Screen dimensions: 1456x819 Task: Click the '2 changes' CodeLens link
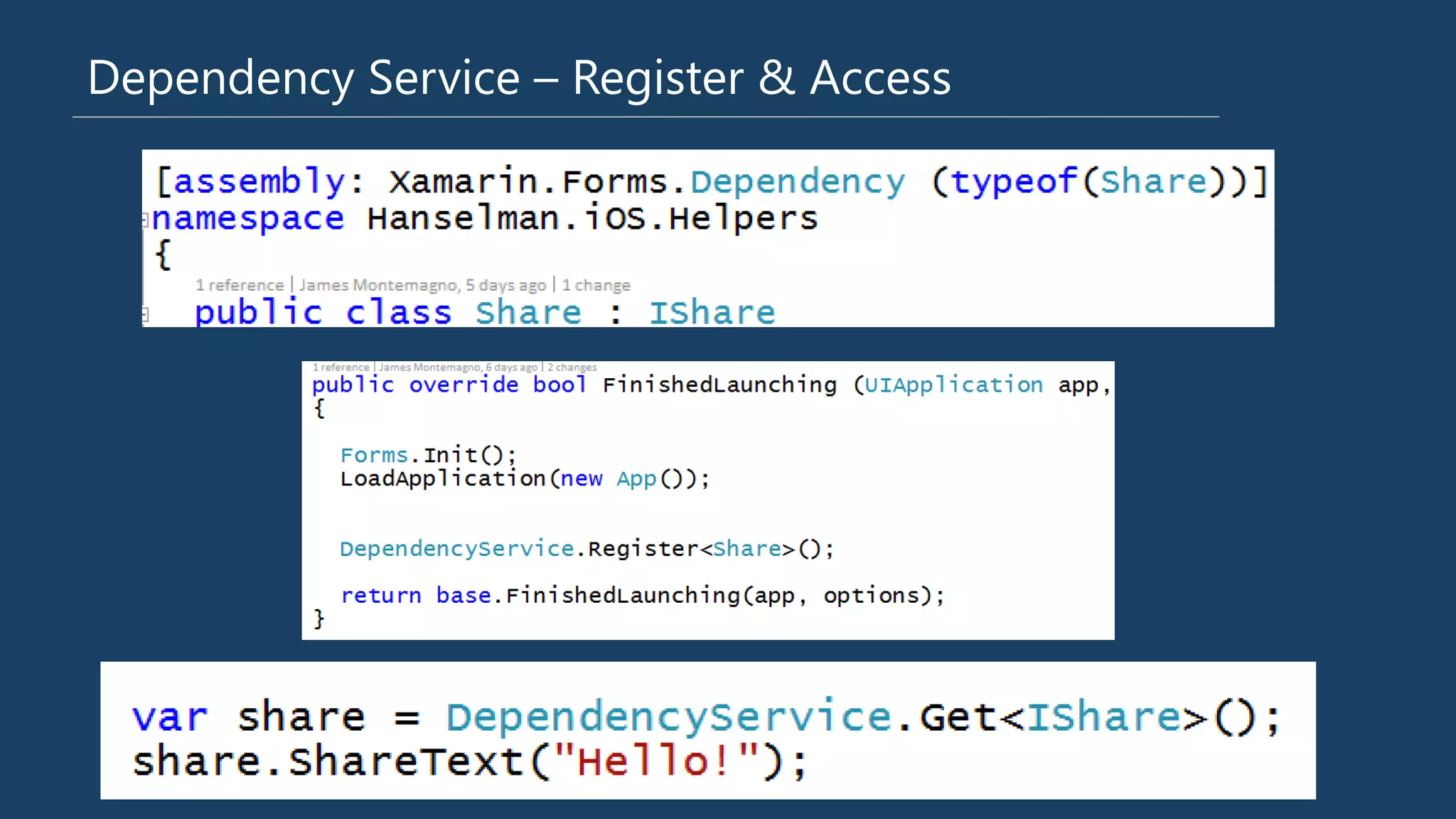(572, 368)
